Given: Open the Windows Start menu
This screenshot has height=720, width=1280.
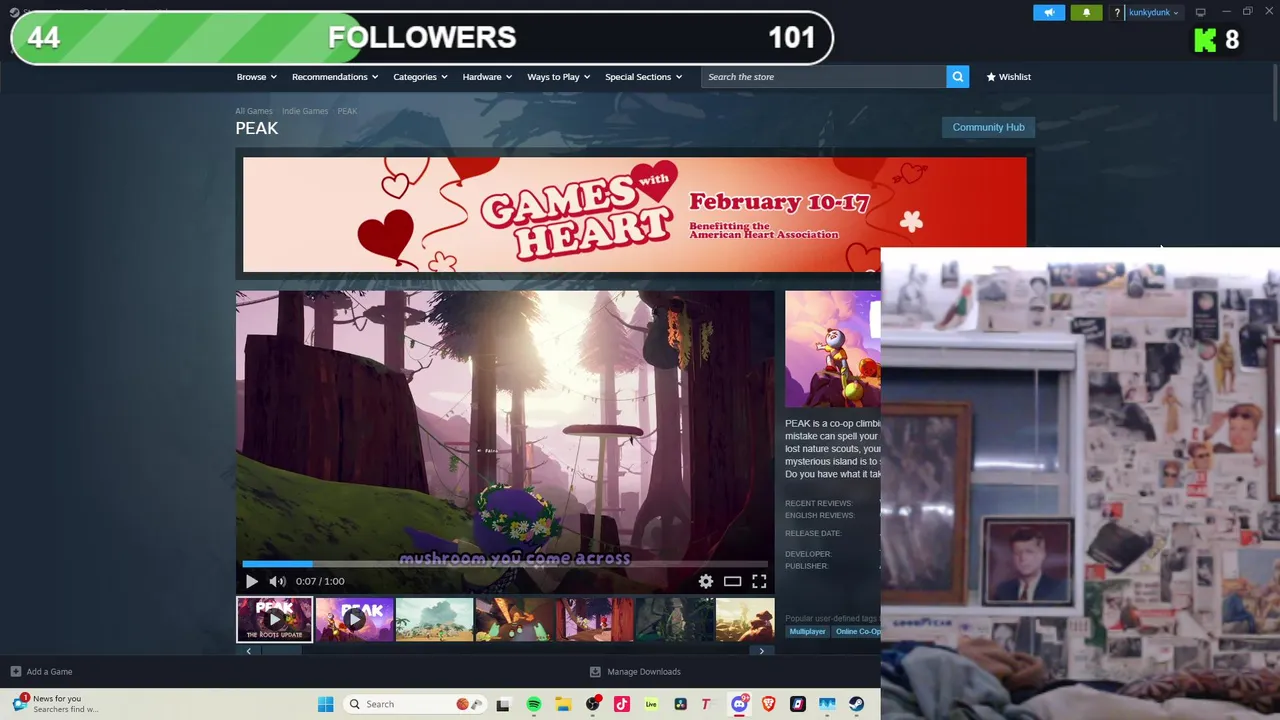Looking at the screenshot, I should (325, 704).
